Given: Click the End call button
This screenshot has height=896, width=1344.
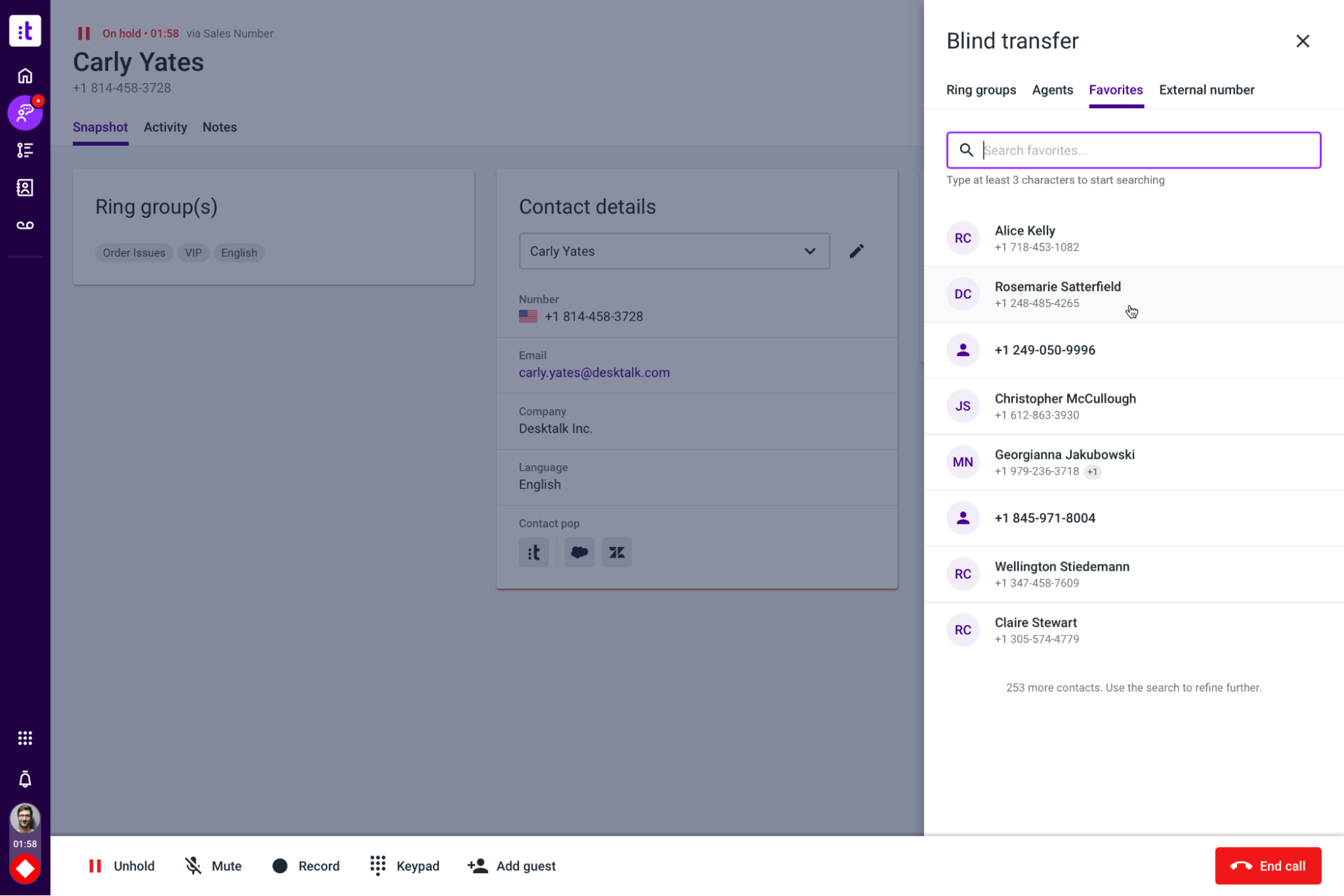Looking at the screenshot, I should (x=1267, y=866).
